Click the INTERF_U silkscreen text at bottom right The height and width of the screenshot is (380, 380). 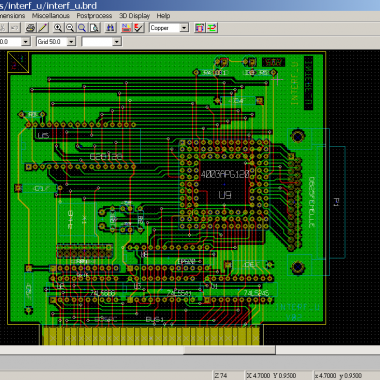click(x=298, y=307)
